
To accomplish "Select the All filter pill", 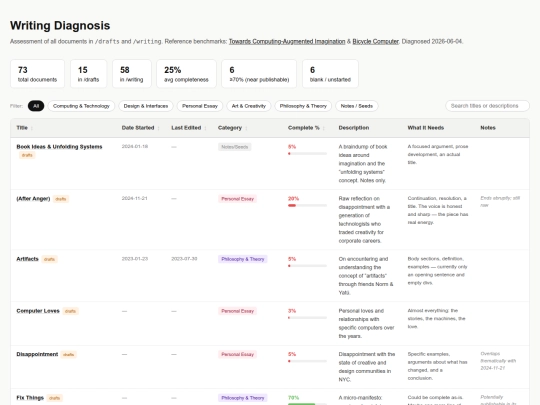I will click(x=36, y=106).
